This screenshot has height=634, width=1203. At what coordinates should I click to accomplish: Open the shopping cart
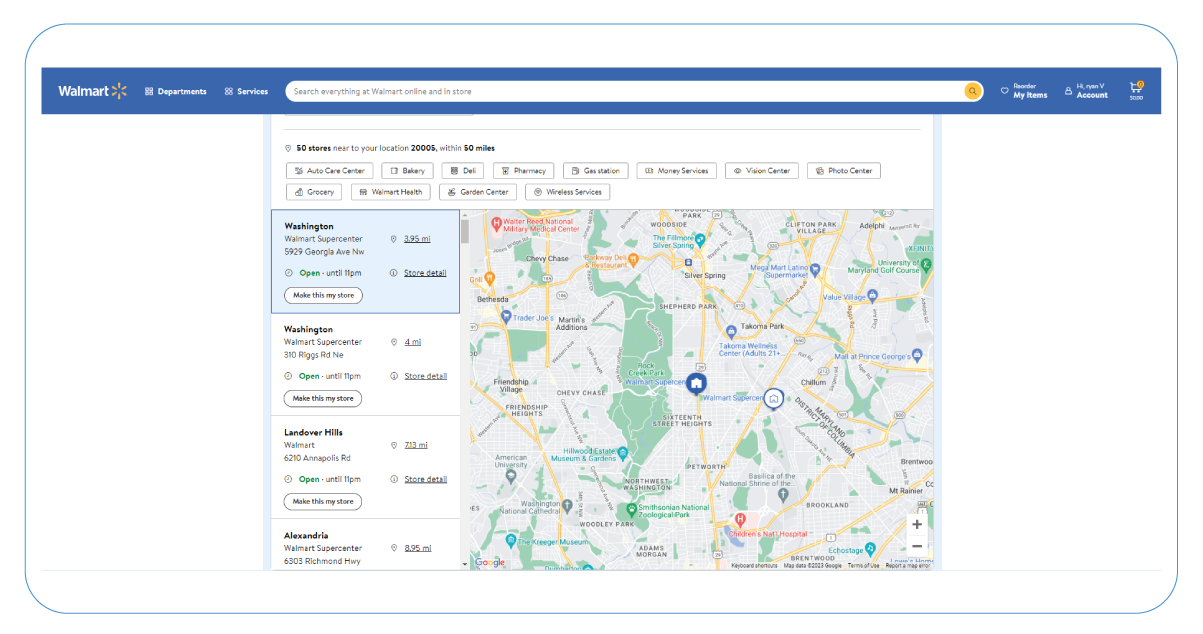pyautogui.click(x=1136, y=90)
